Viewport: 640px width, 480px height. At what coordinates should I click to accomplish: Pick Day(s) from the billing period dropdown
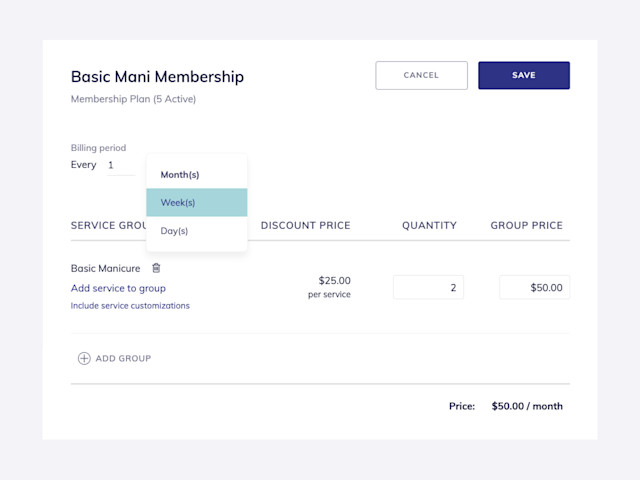pos(197,231)
